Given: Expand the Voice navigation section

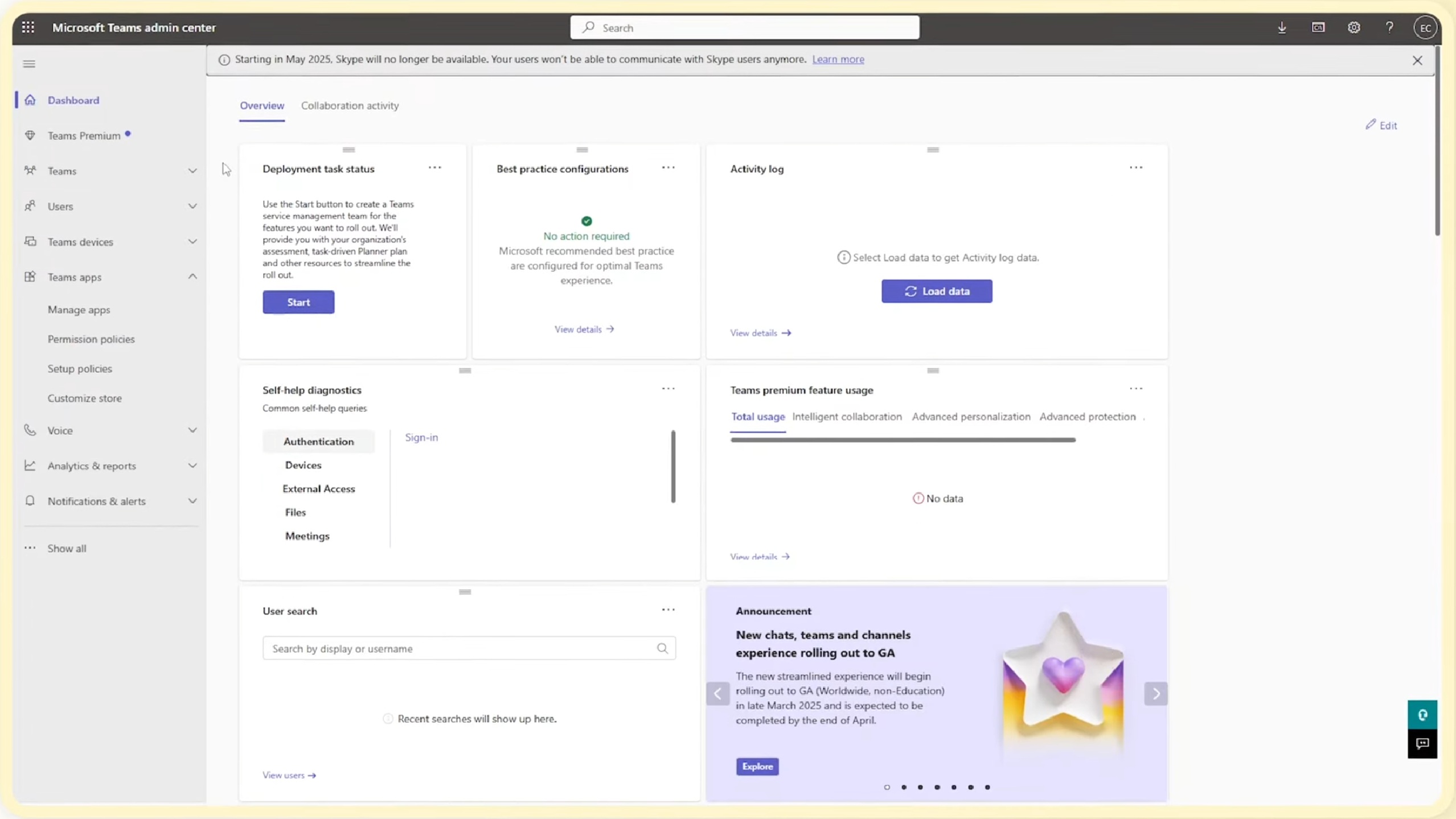Looking at the screenshot, I should 192,430.
